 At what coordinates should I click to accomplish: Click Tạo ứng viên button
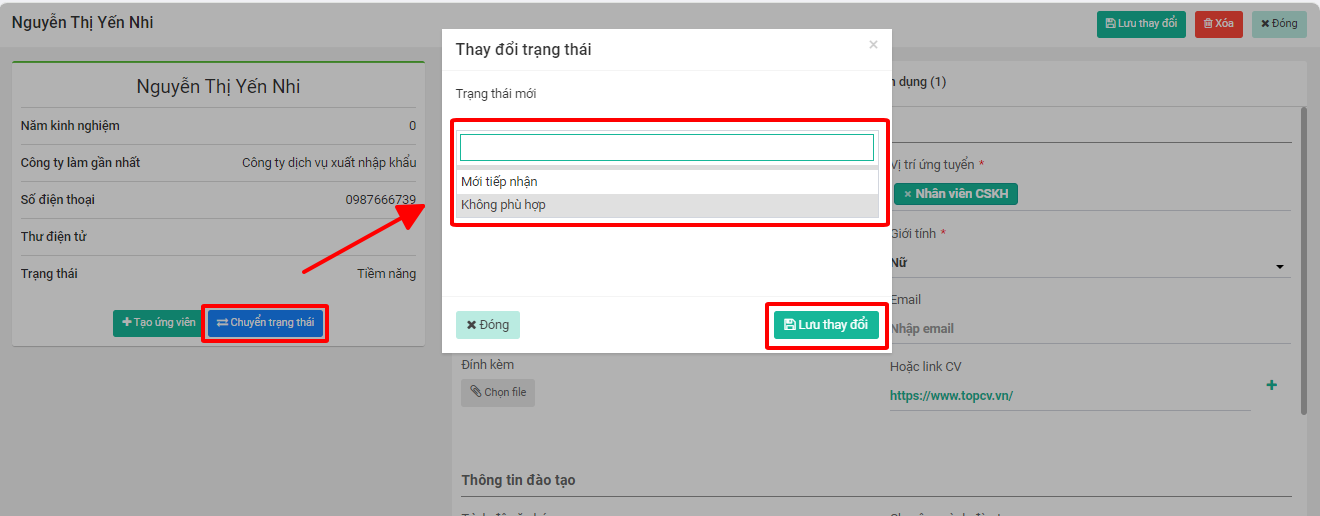coord(158,323)
